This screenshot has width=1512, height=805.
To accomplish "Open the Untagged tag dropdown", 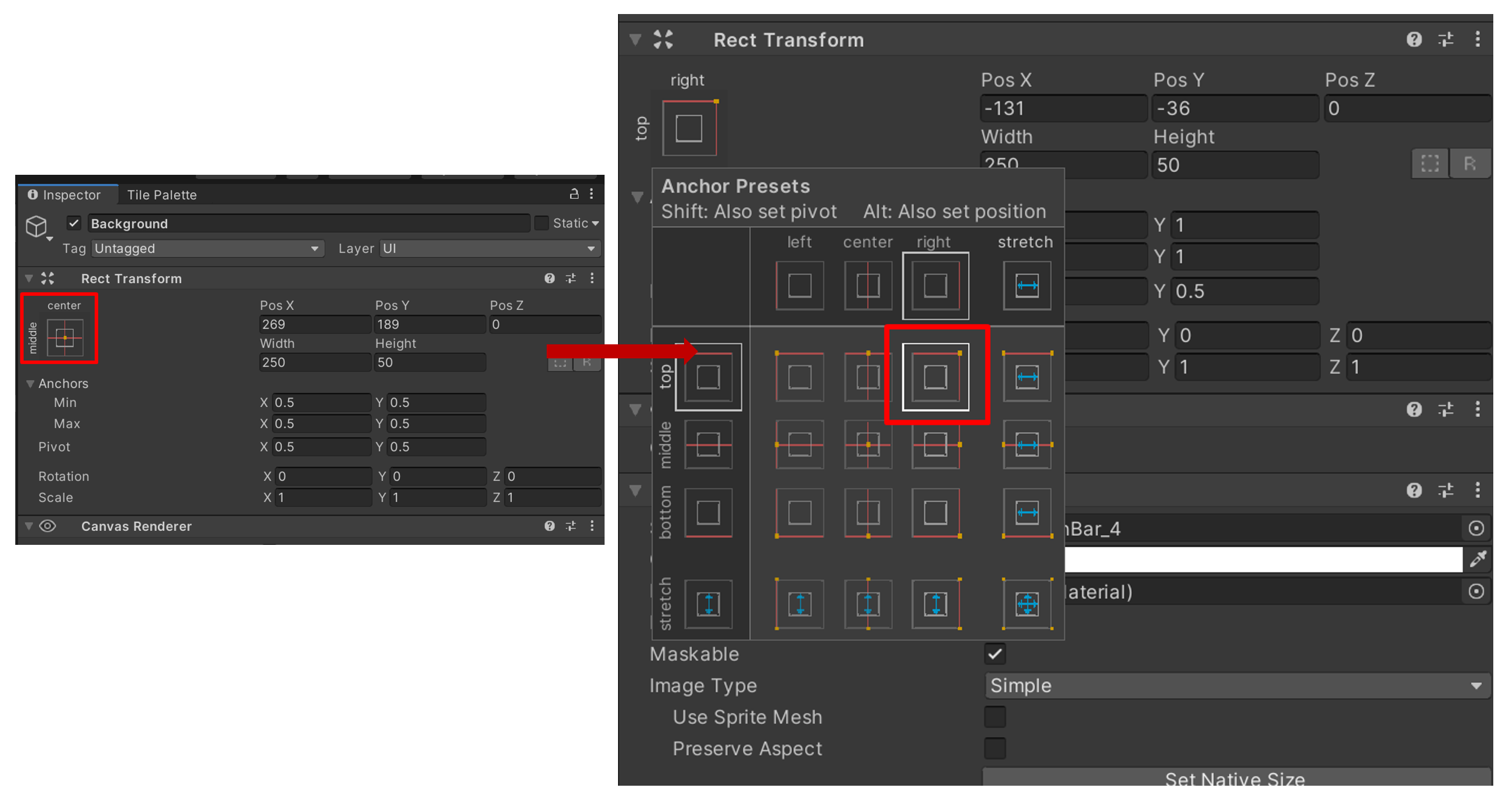I will tap(207, 248).
